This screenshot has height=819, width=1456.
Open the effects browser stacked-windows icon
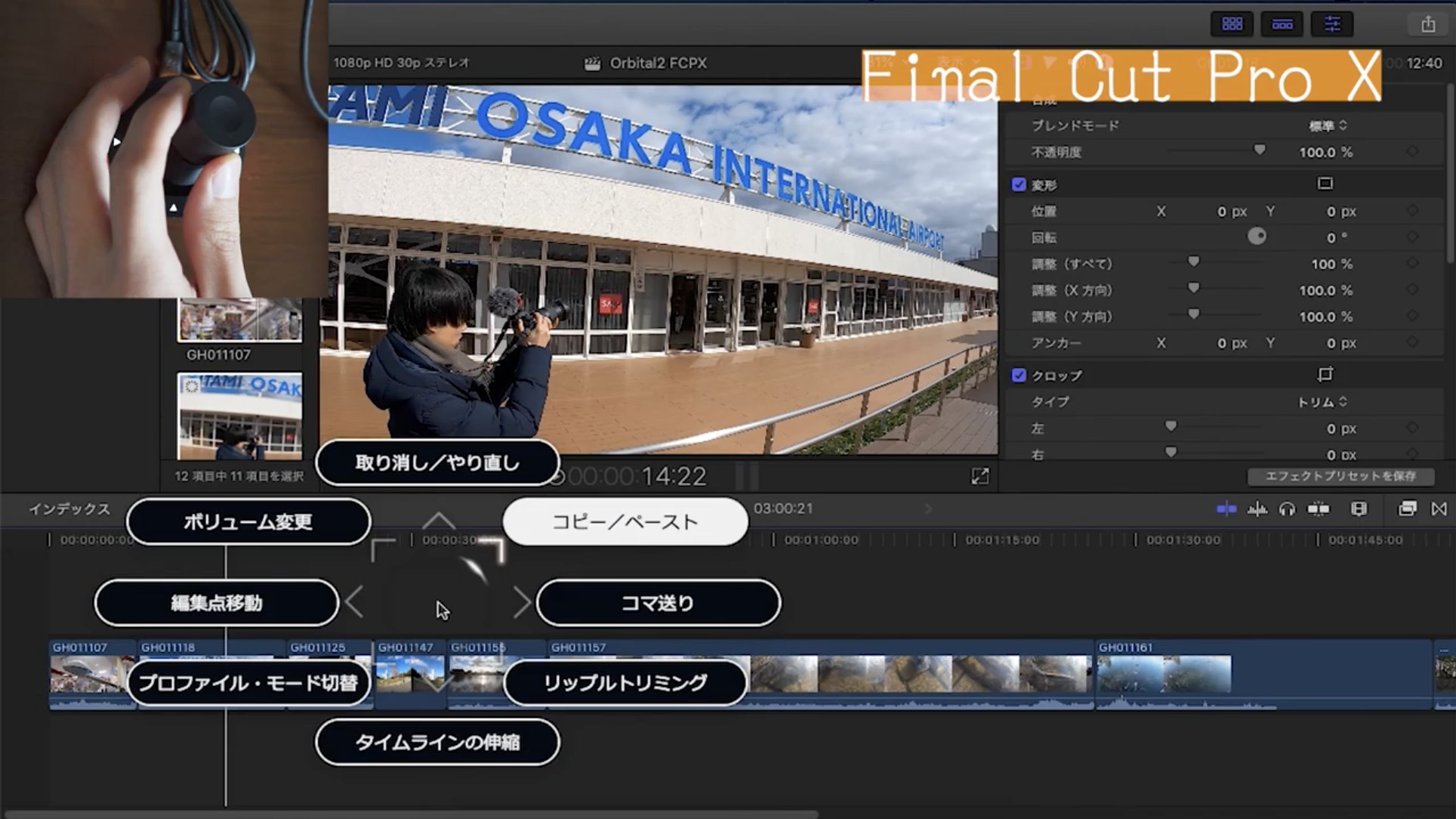pyautogui.click(x=1407, y=509)
